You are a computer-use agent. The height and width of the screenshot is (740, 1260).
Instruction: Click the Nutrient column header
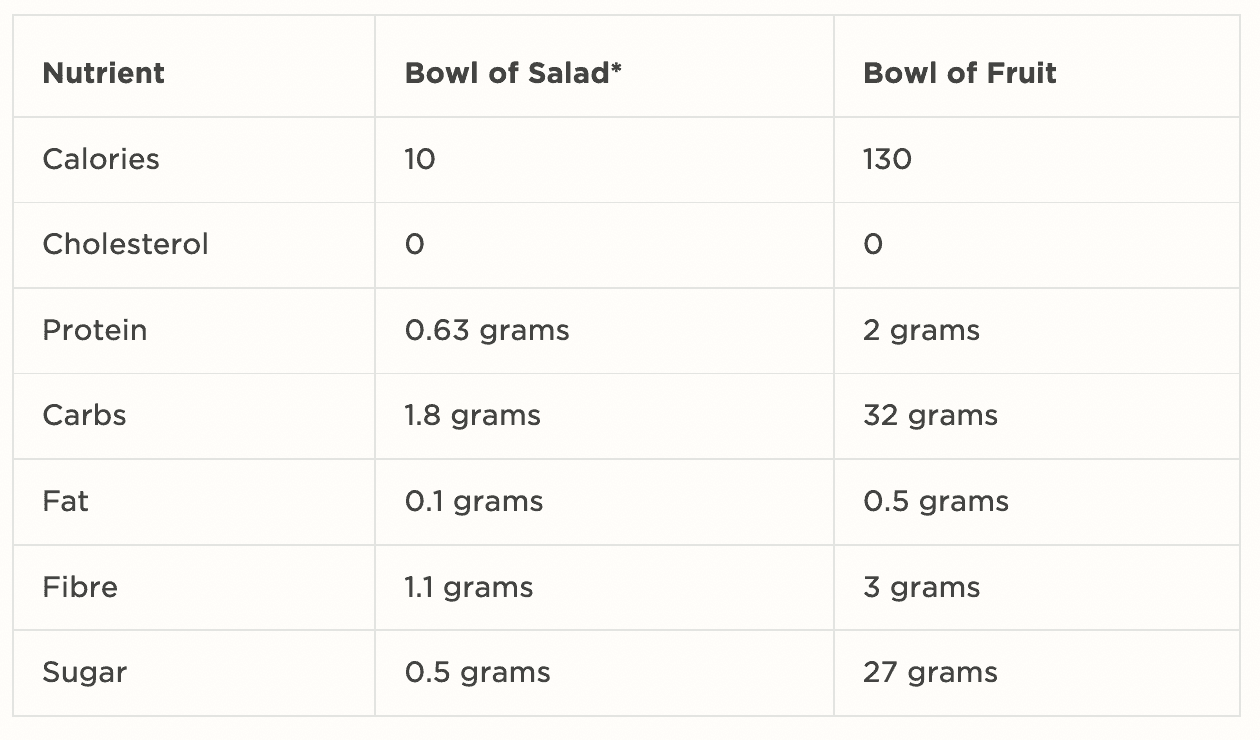(104, 73)
